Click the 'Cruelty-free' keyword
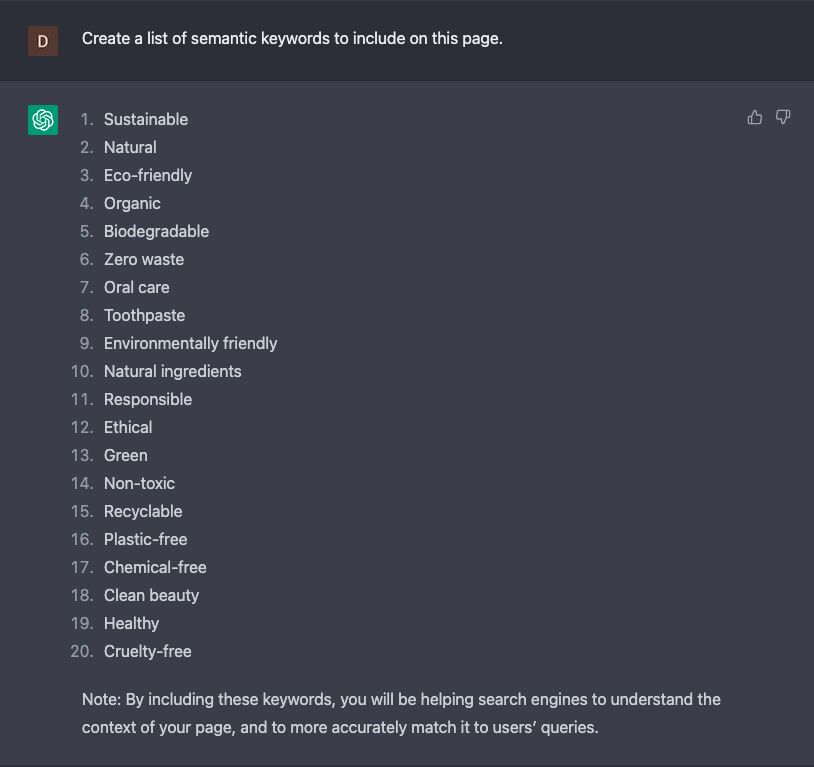 (147, 652)
